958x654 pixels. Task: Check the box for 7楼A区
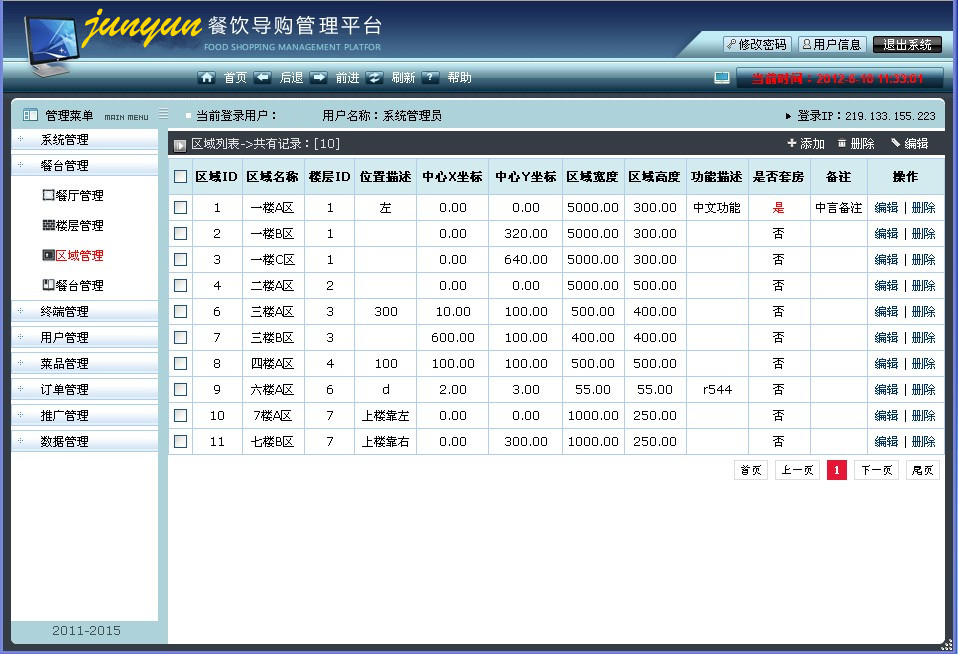pyautogui.click(x=180, y=416)
